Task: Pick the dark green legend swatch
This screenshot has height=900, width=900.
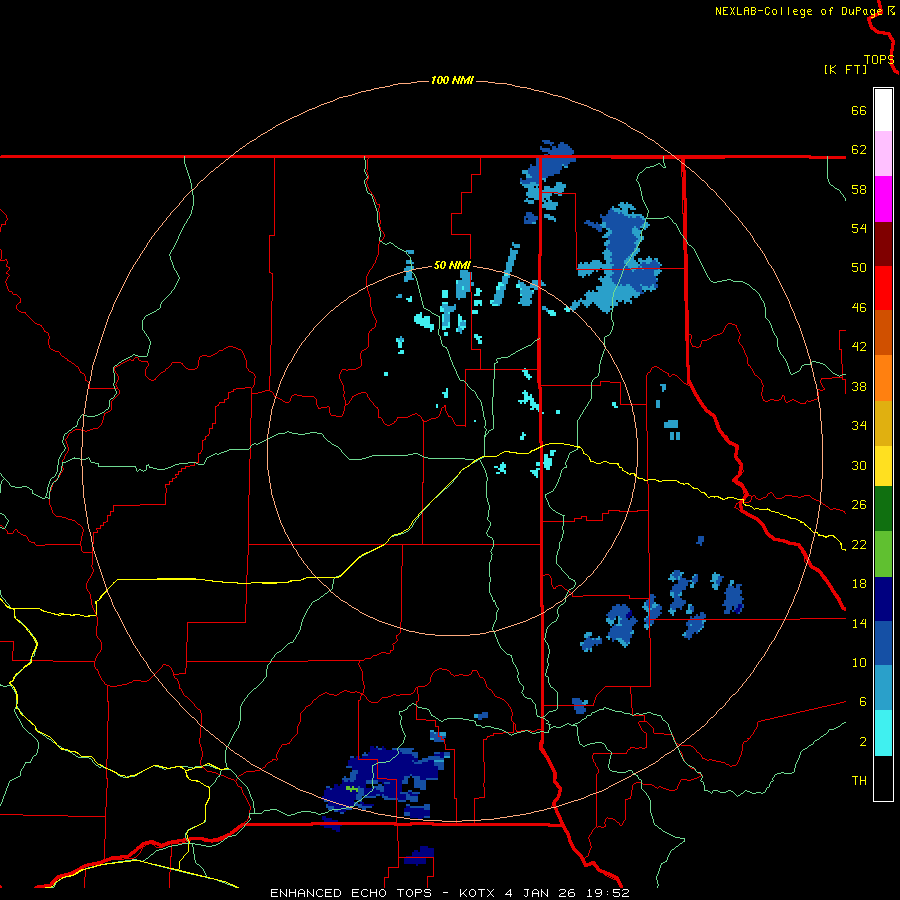Action: coord(883,509)
